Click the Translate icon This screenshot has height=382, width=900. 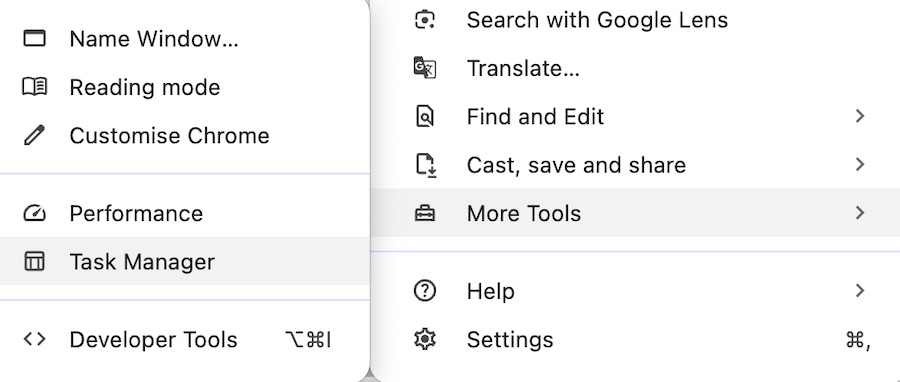(425, 68)
